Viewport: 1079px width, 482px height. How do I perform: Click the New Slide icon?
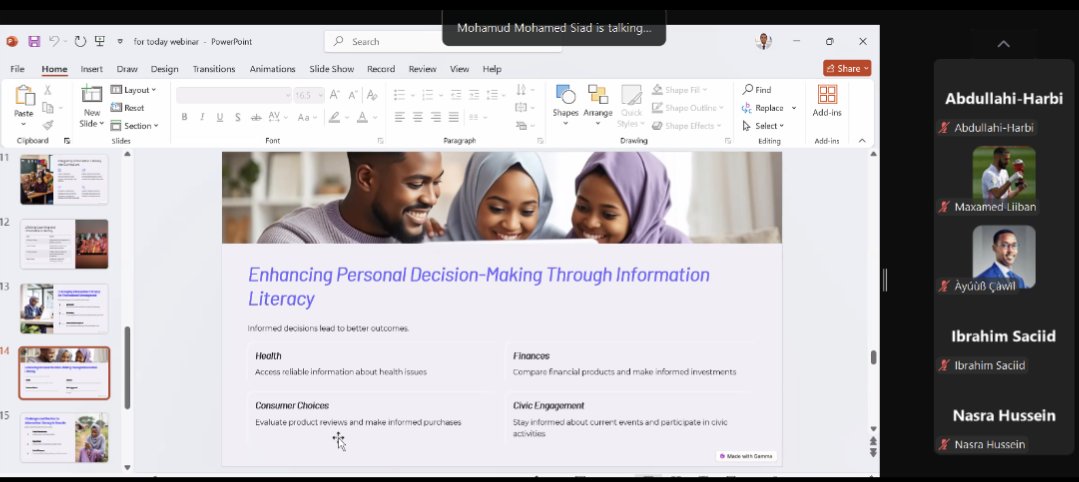(92, 94)
